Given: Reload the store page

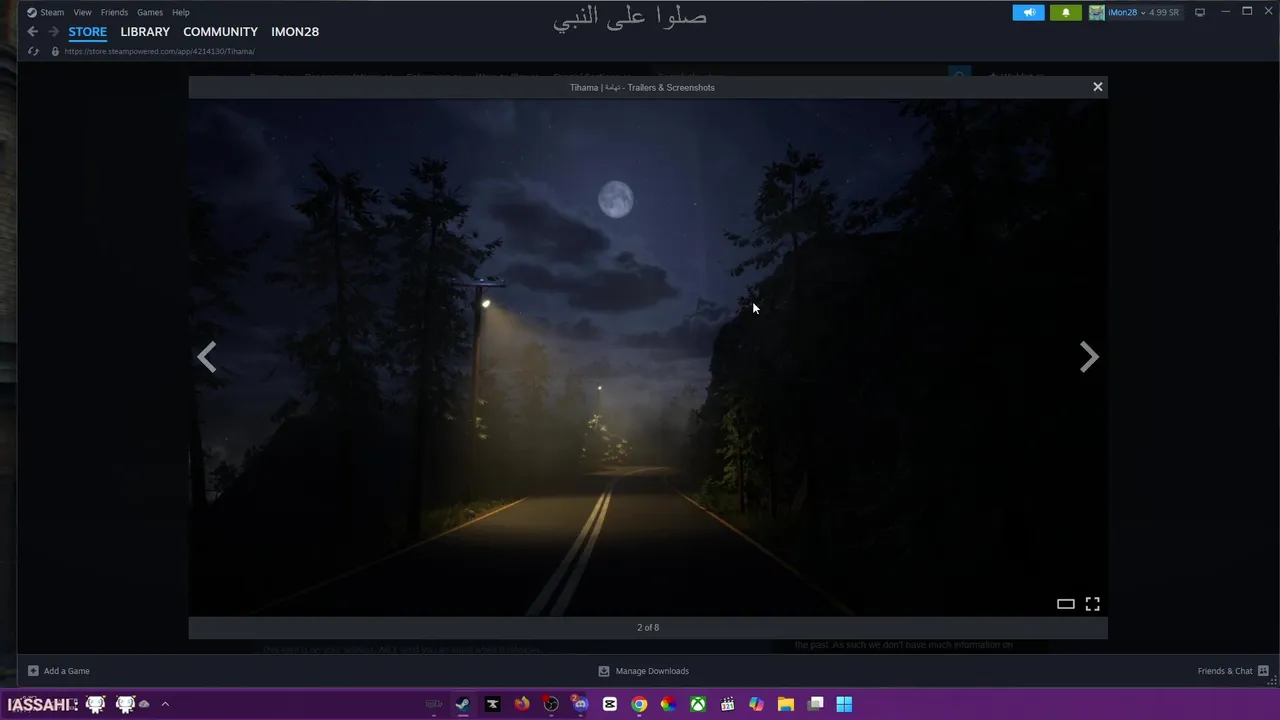Looking at the screenshot, I should click(x=33, y=51).
